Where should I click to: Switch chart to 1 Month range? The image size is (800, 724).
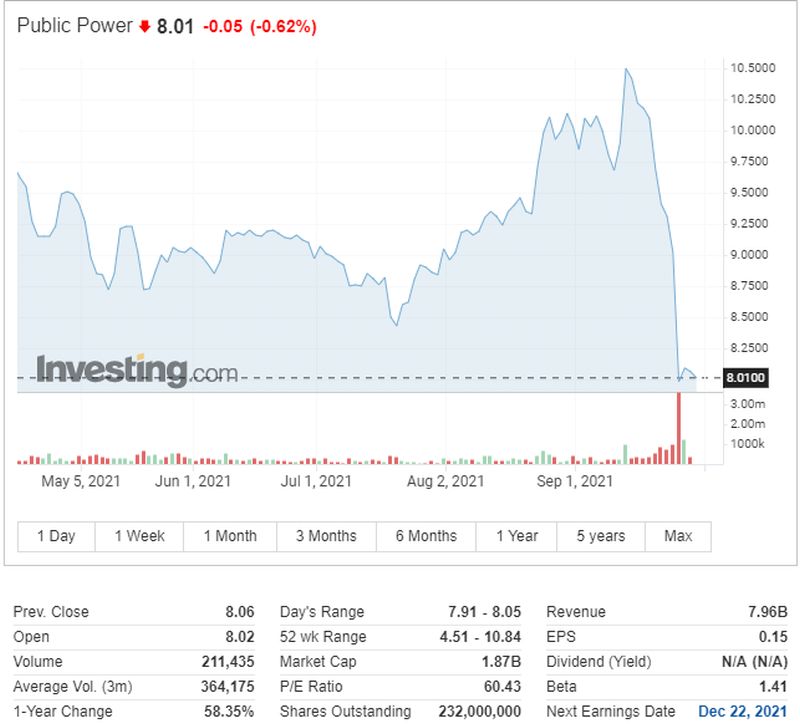(230, 536)
